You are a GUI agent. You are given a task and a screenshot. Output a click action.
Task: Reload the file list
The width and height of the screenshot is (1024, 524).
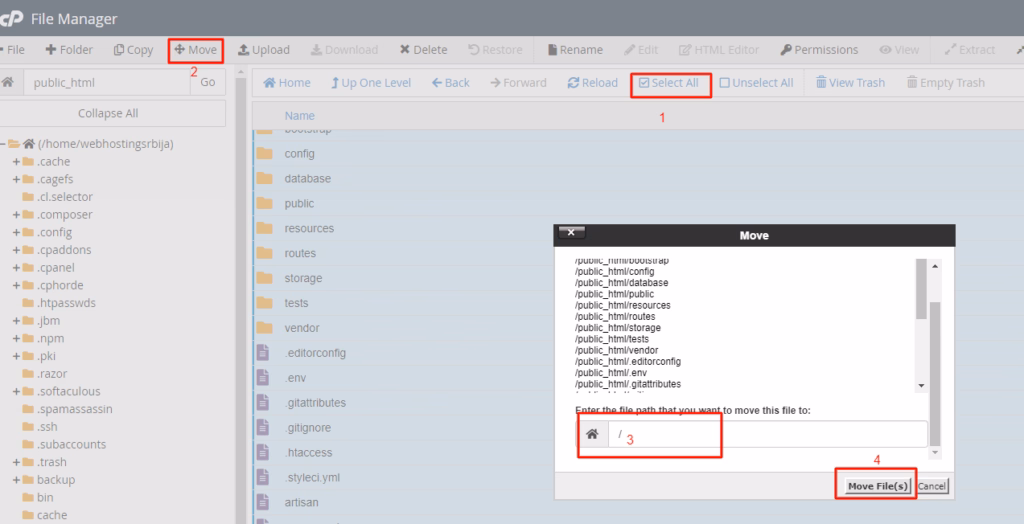[592, 83]
